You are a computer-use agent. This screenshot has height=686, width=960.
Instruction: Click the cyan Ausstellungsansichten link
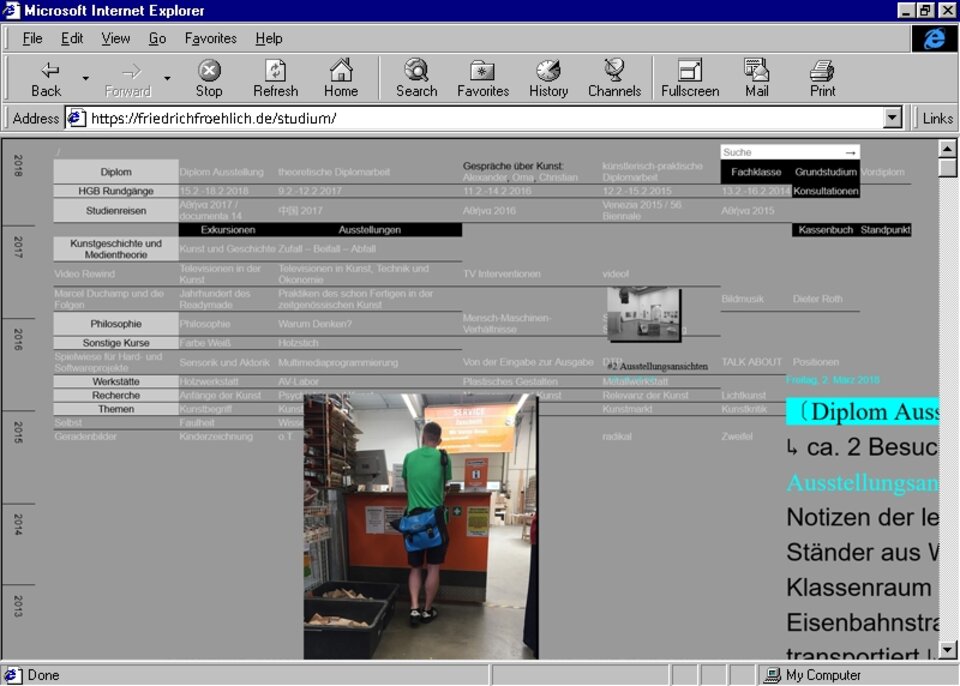[862, 483]
